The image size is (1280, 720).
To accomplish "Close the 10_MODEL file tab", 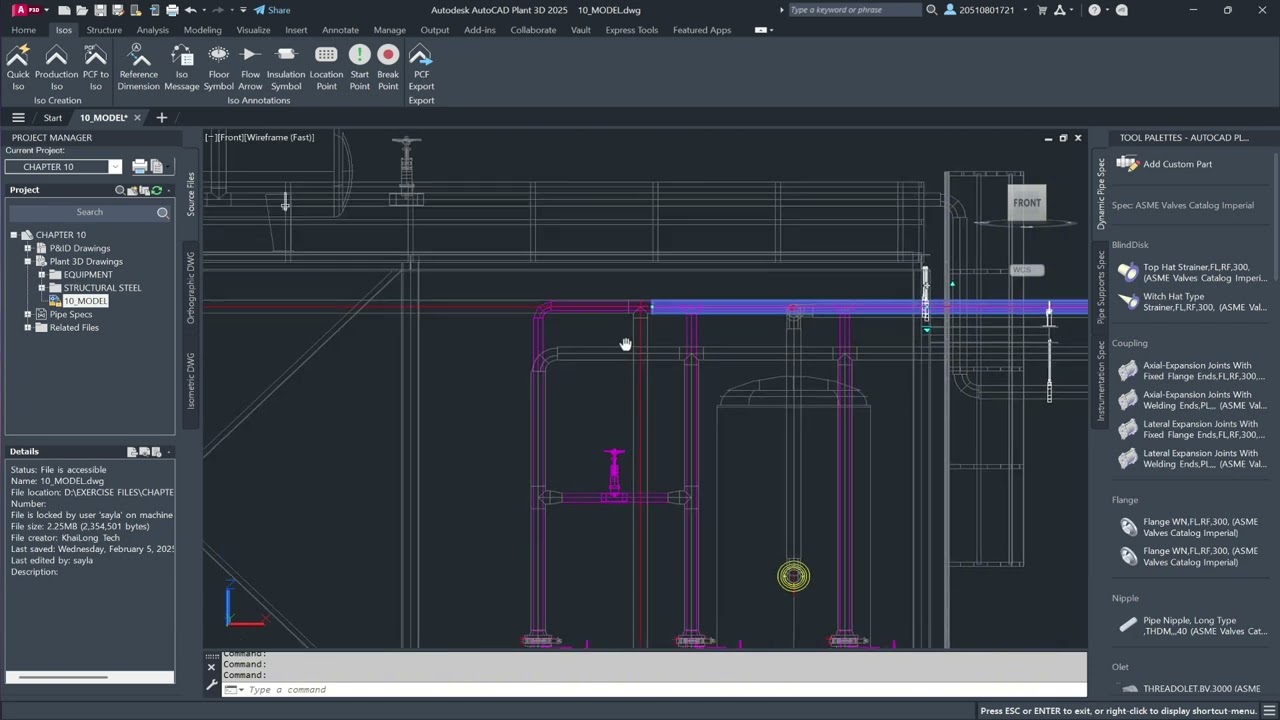I will pos(137,118).
